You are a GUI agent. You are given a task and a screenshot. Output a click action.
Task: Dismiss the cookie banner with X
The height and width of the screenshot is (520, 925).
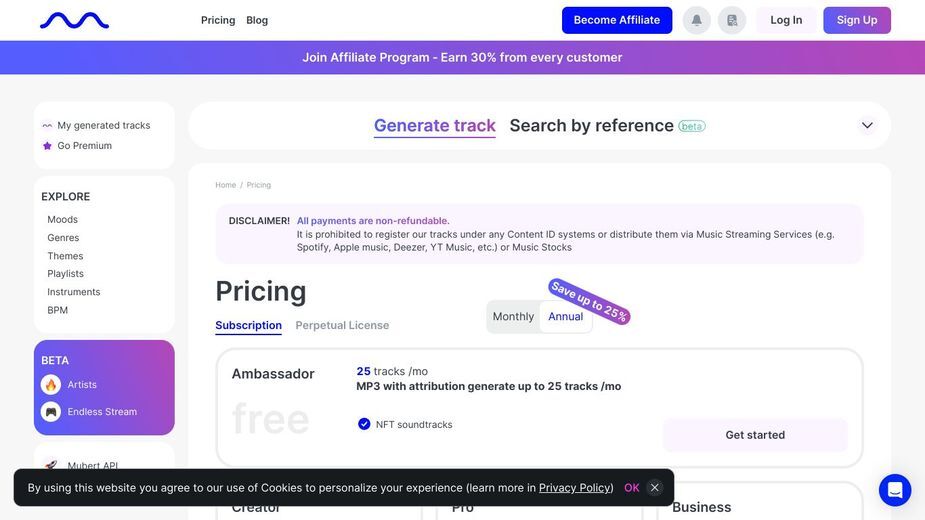654,488
